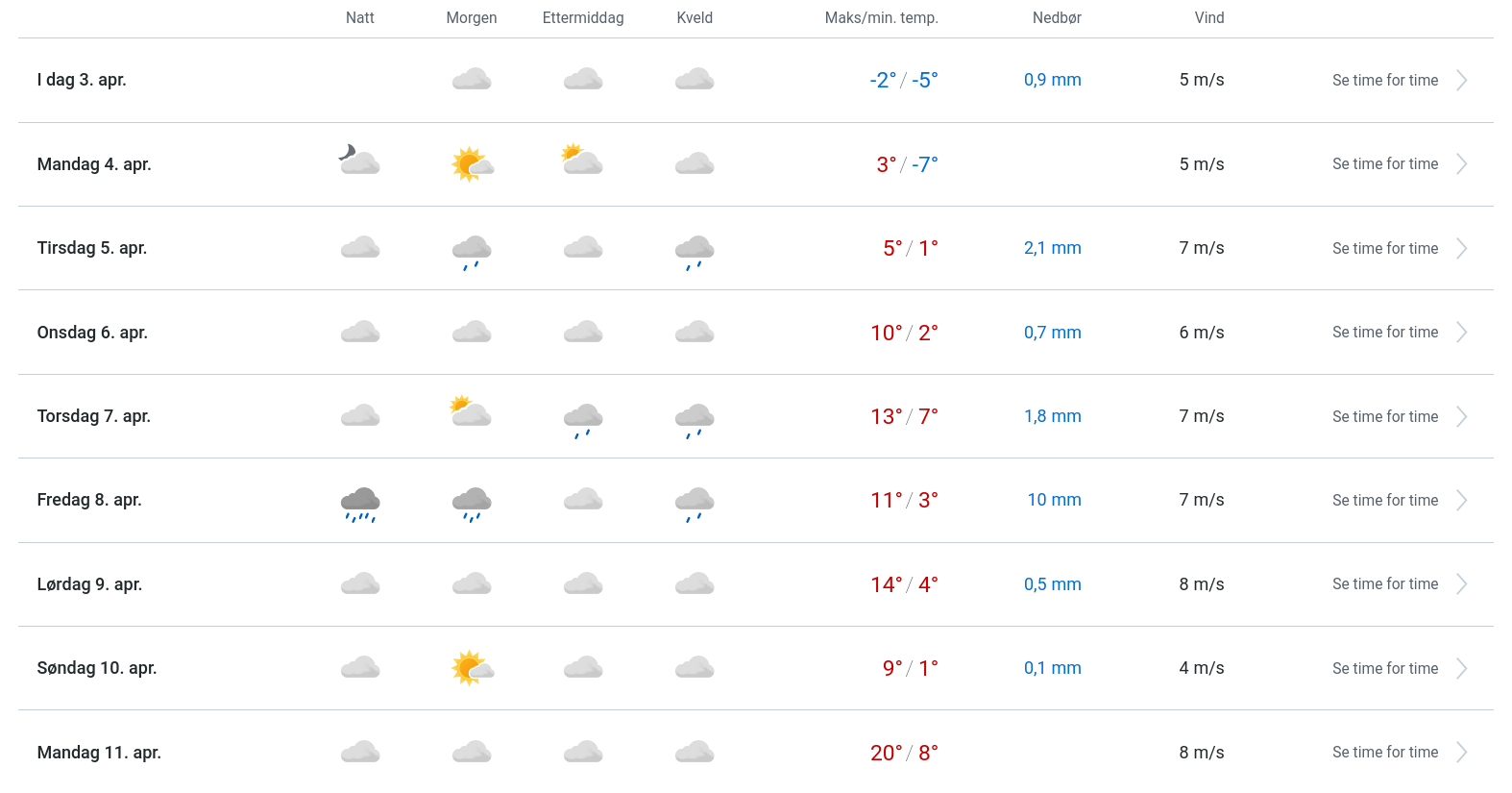
Task: Click Sunday 10 April morning sun icon
Action: pos(472,668)
